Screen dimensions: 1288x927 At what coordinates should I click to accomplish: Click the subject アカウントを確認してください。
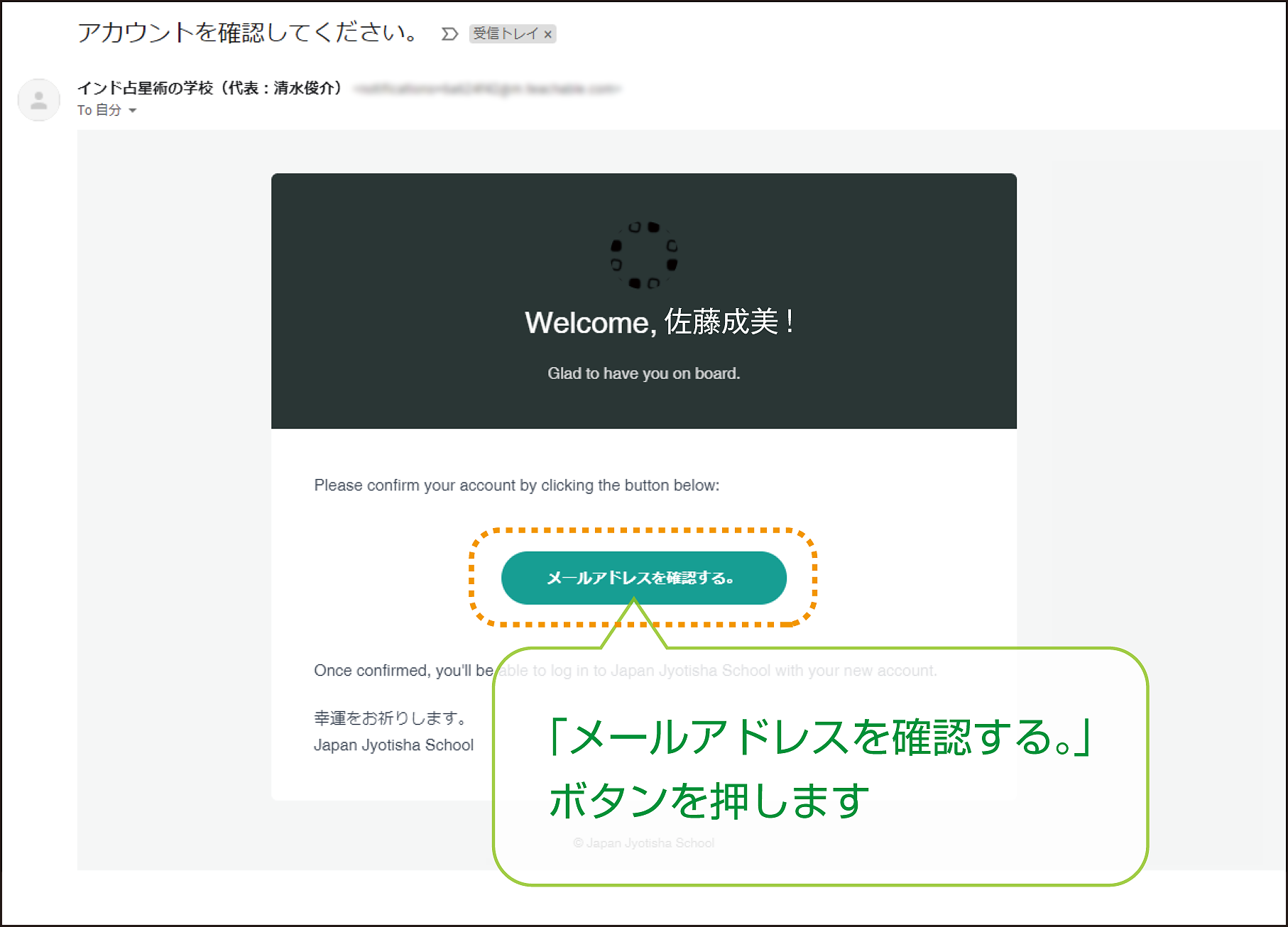point(248,33)
